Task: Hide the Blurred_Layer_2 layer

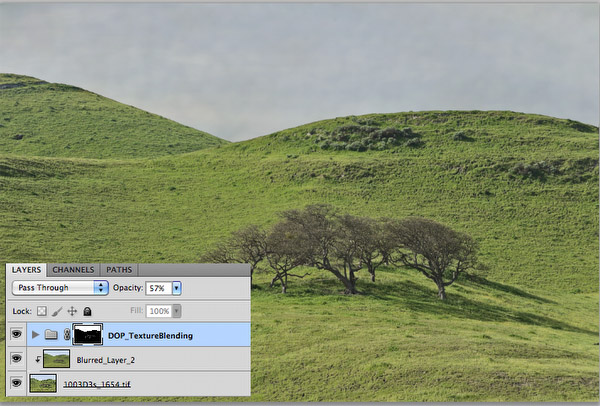Action: coord(16,359)
